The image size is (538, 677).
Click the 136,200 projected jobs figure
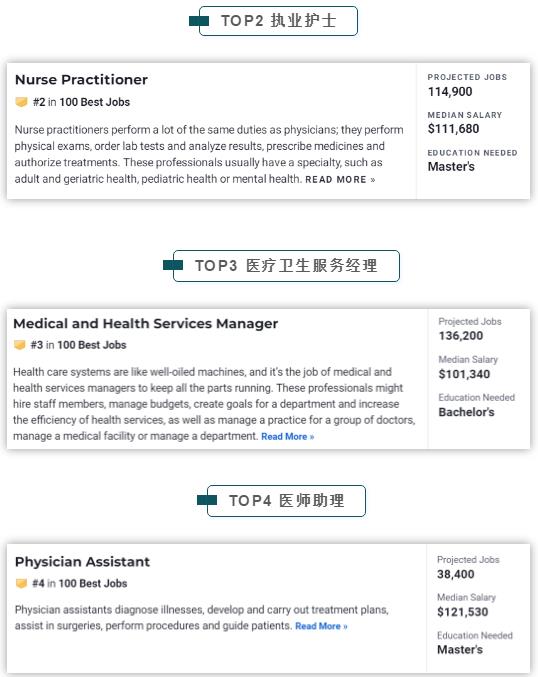pyautogui.click(x=461, y=336)
